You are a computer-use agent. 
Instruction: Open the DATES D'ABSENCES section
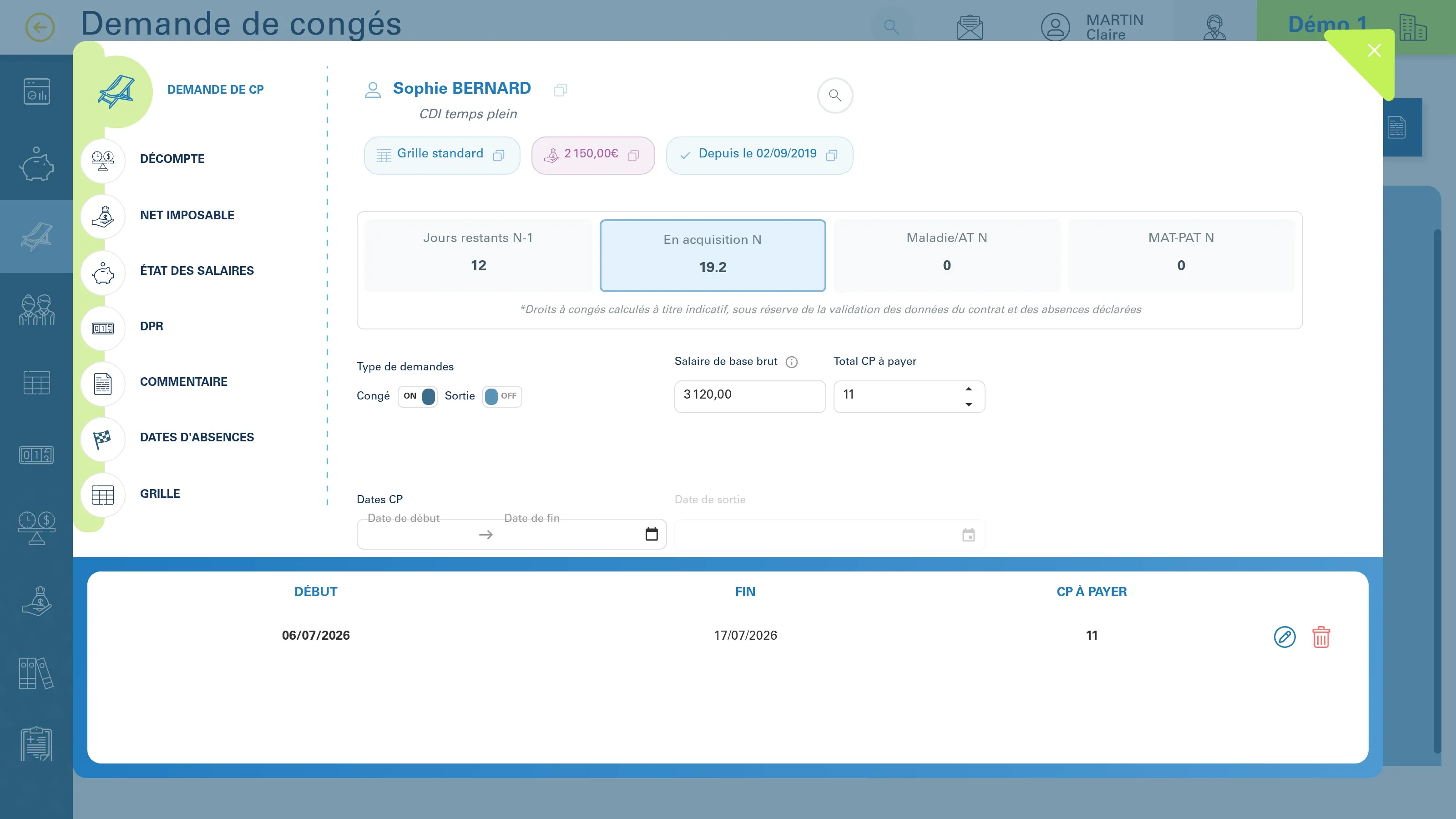(197, 437)
